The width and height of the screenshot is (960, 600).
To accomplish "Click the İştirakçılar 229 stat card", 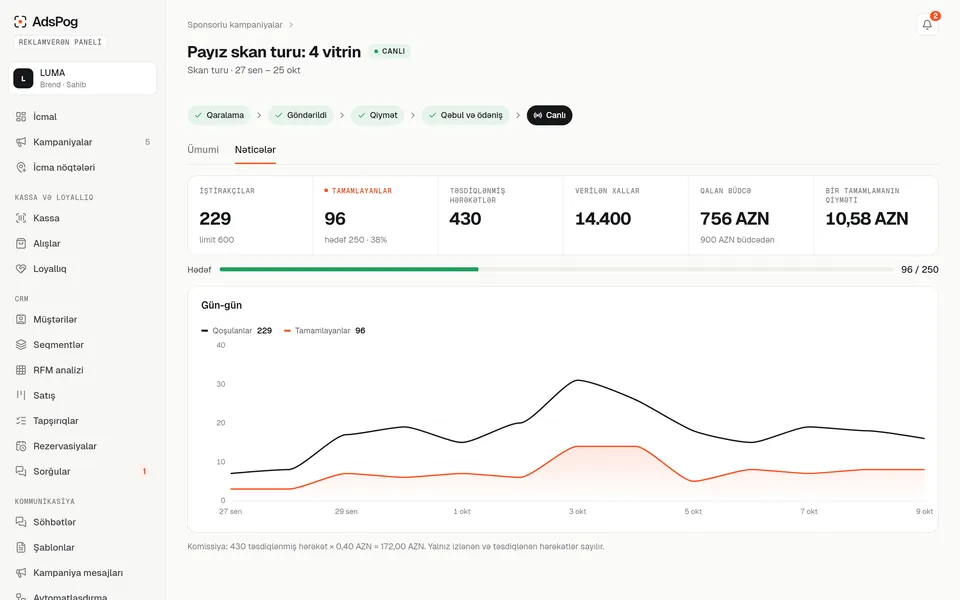I will 250,216.
